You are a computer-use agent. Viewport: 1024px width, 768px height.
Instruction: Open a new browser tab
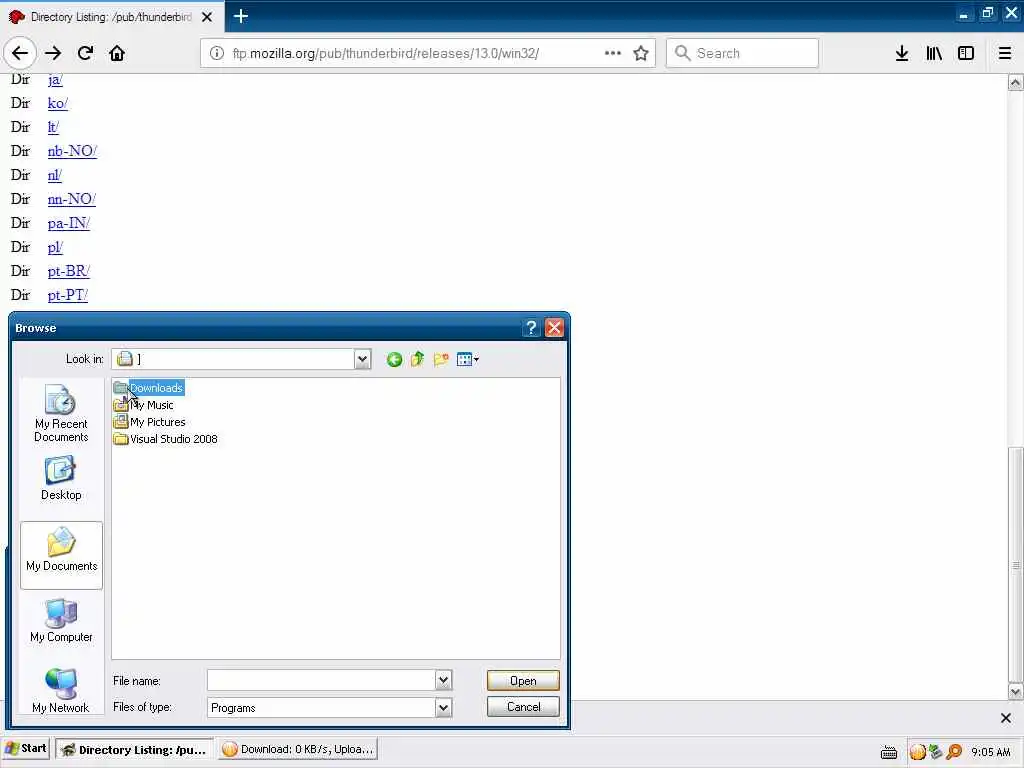[240, 16]
